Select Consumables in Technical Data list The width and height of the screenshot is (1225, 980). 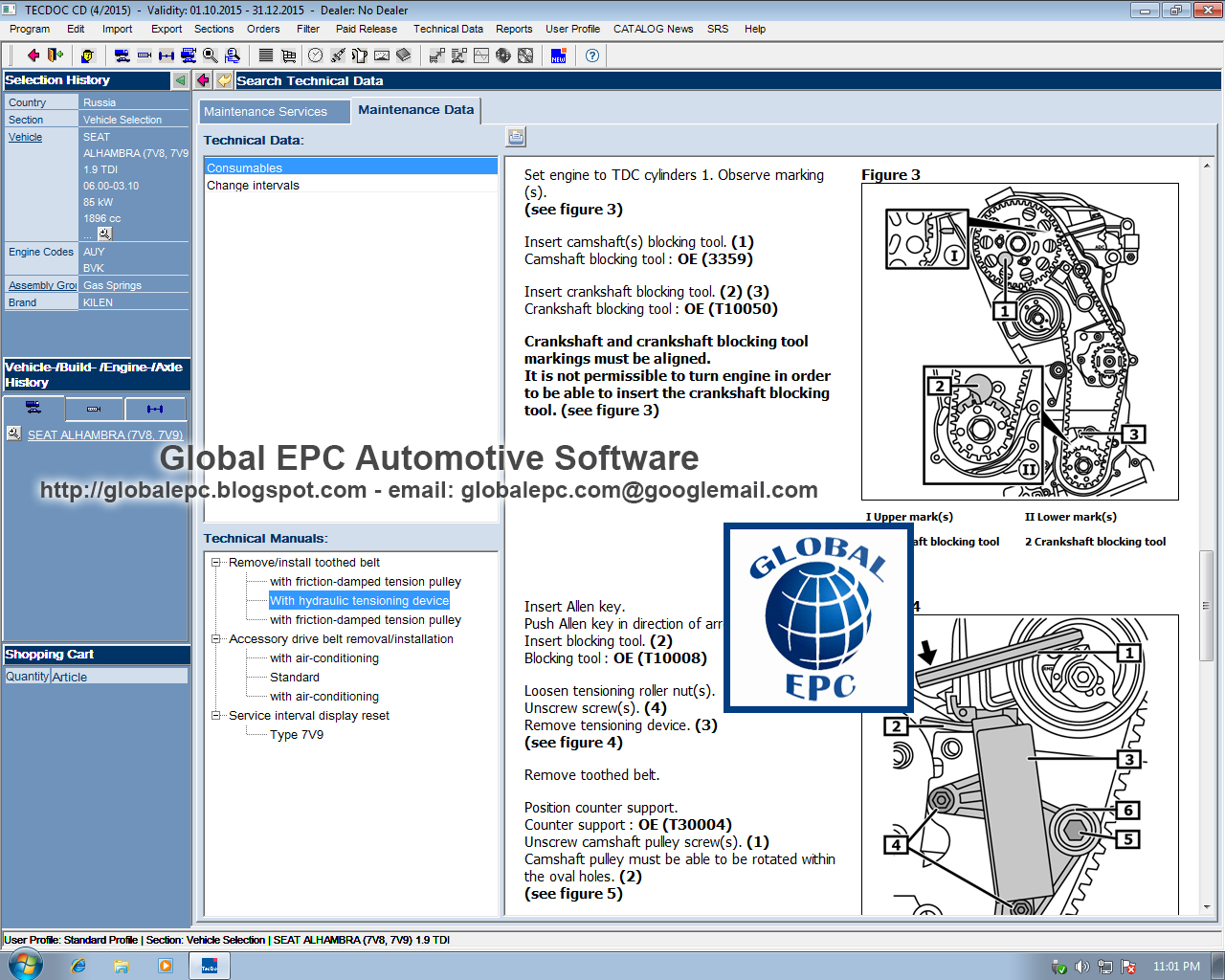click(351, 167)
